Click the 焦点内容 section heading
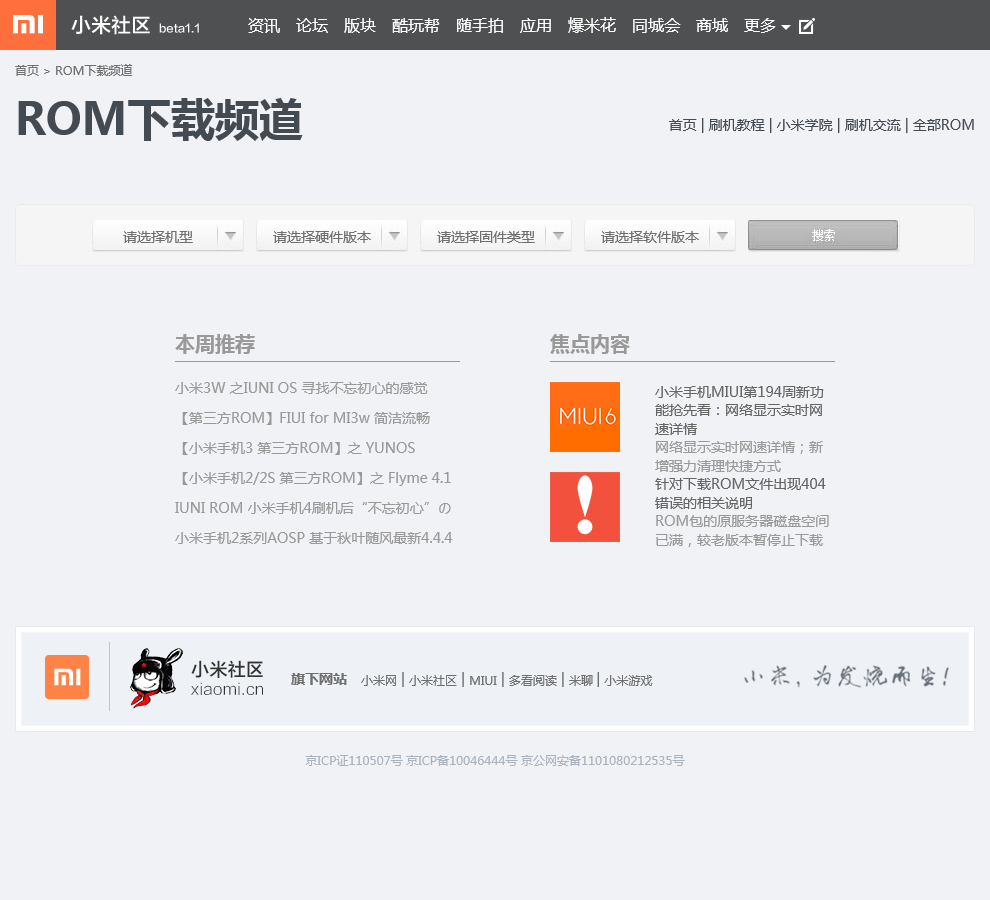990x900 pixels. click(590, 344)
